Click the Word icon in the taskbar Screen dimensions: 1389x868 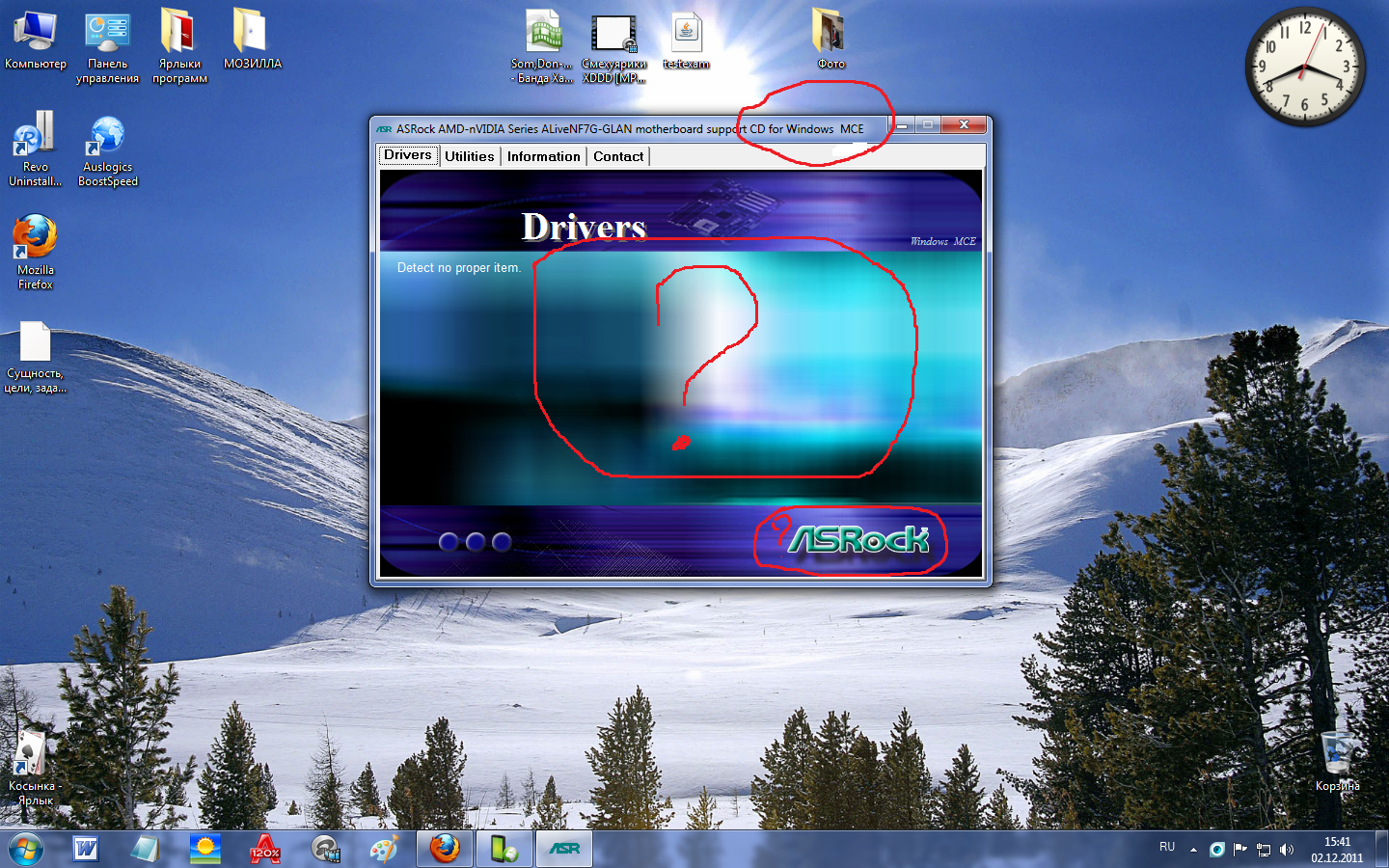86,849
